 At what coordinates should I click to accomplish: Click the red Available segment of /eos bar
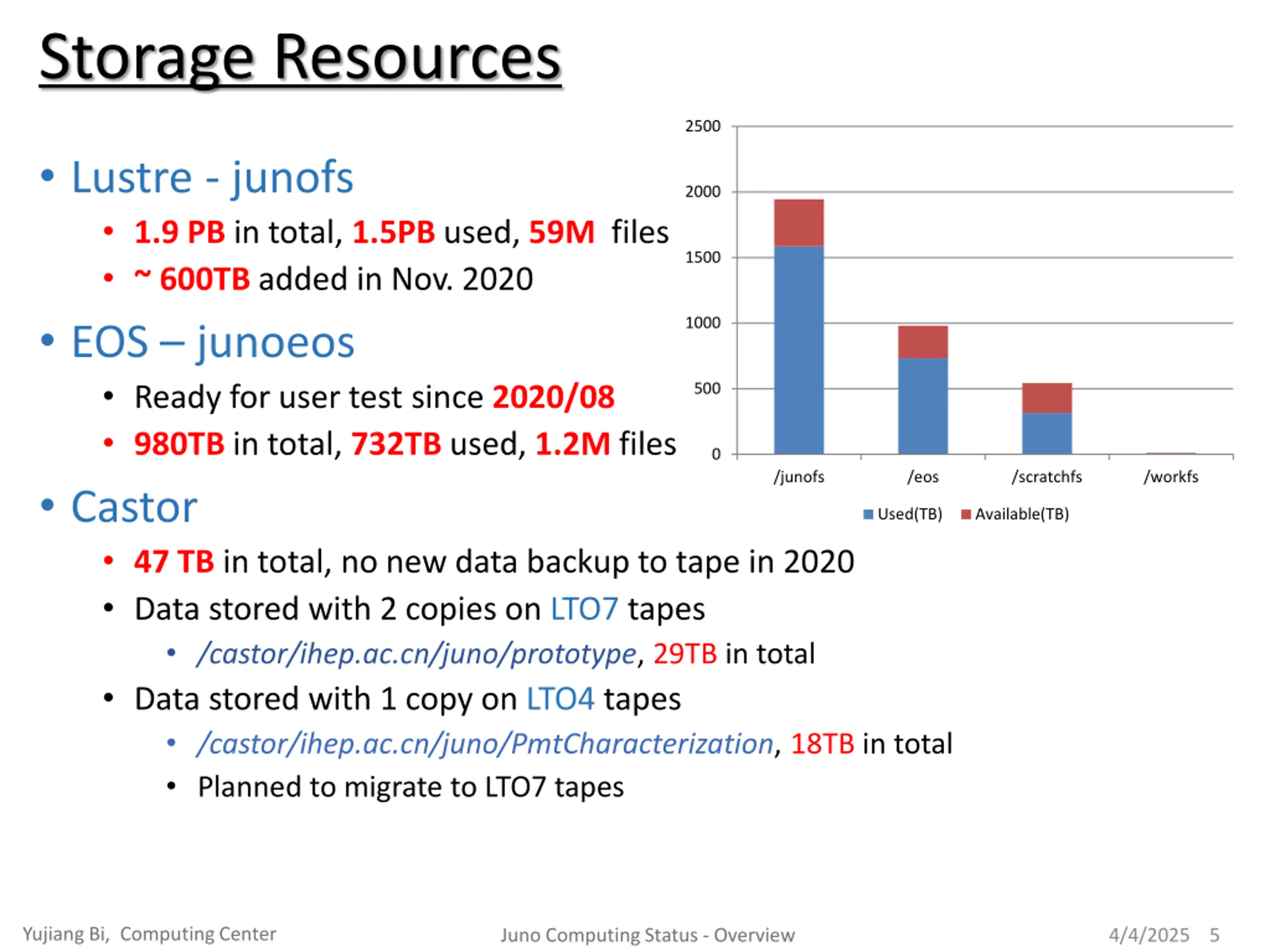[923, 342]
